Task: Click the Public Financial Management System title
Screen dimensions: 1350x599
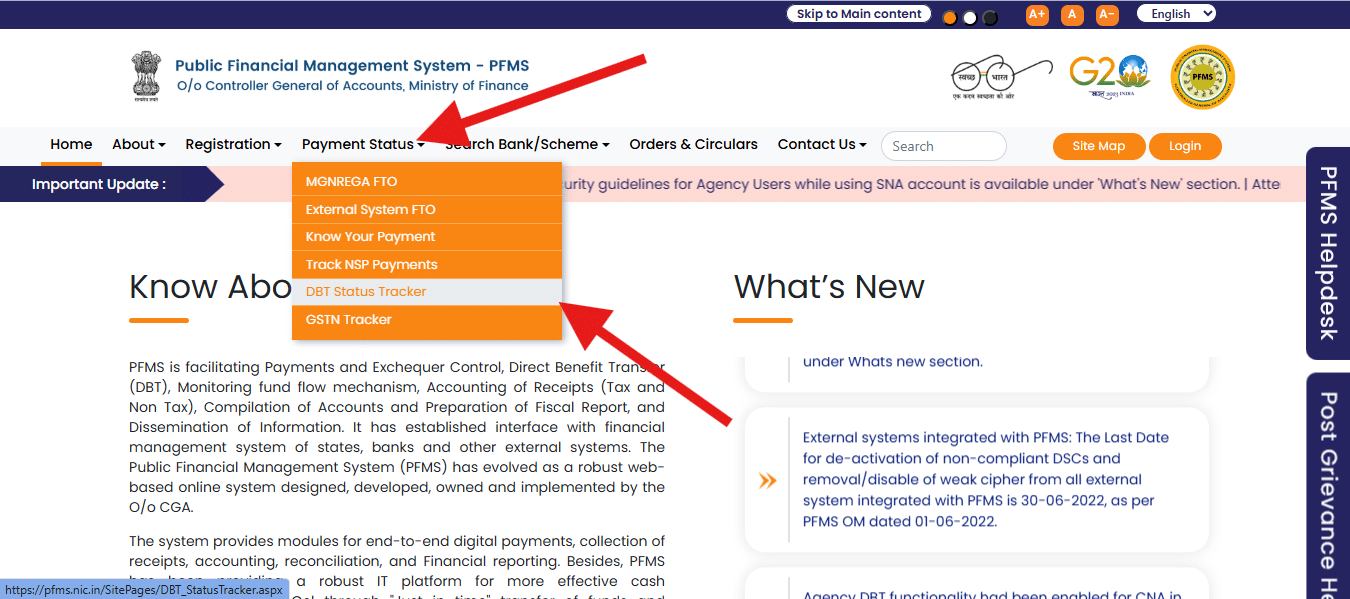Action: 352,66
